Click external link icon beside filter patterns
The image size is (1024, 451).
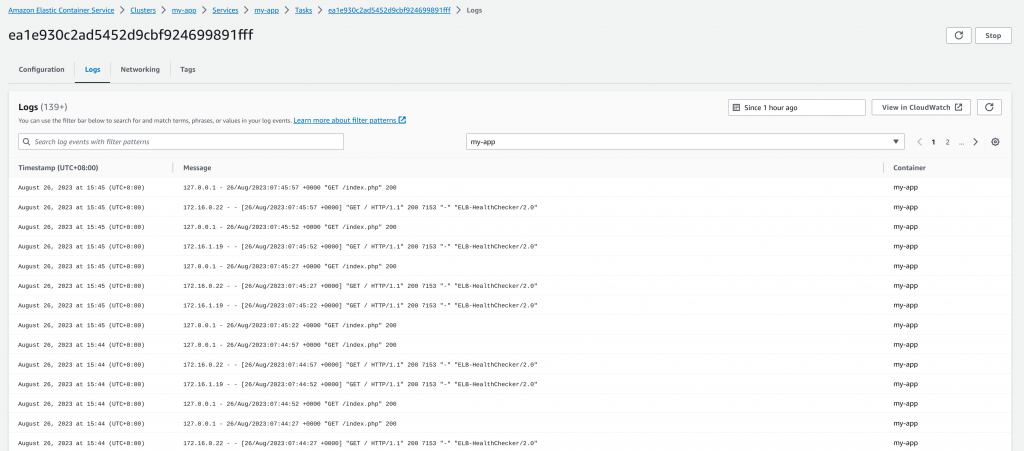pos(402,120)
